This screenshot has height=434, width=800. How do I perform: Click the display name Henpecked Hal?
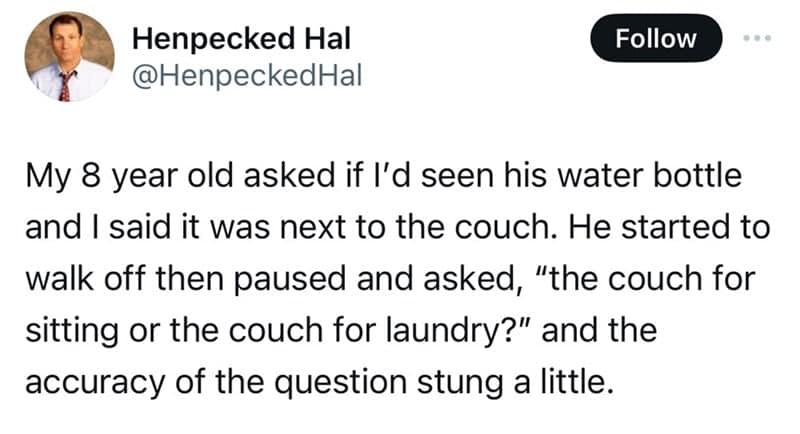click(x=241, y=39)
